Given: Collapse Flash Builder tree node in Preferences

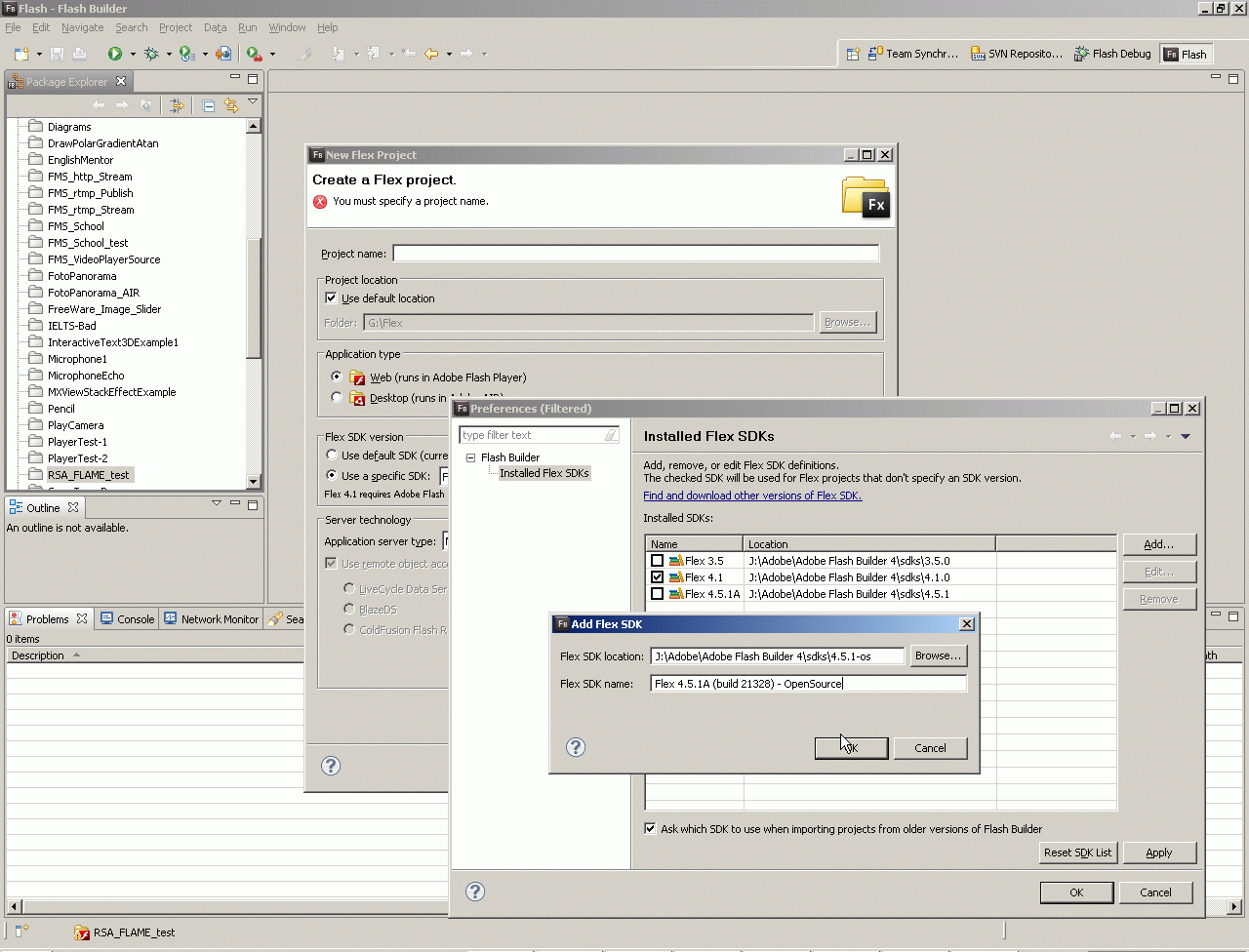Looking at the screenshot, I should click(470, 457).
